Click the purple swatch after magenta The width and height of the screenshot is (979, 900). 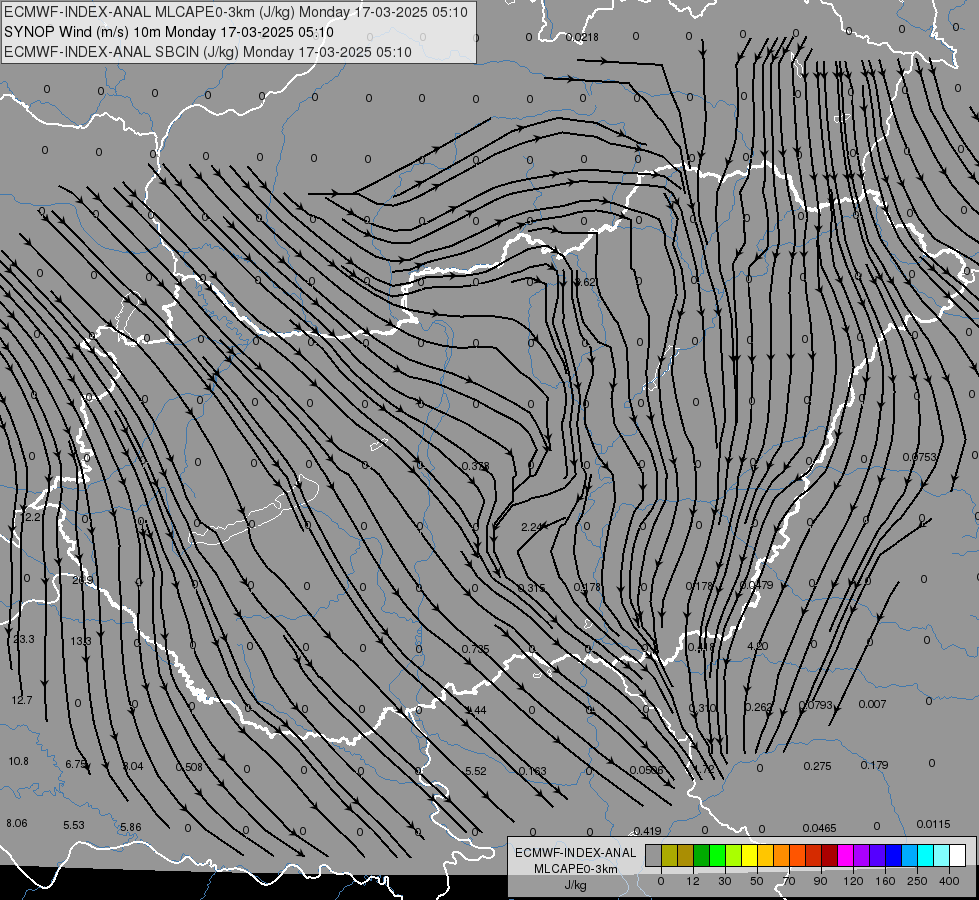[862, 856]
